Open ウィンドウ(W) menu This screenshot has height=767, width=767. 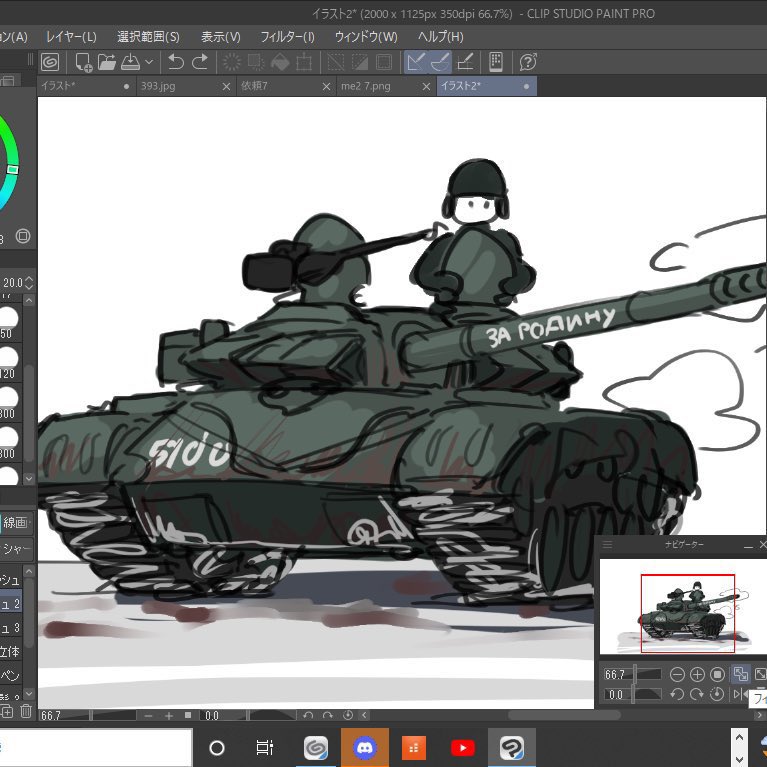tap(366, 37)
